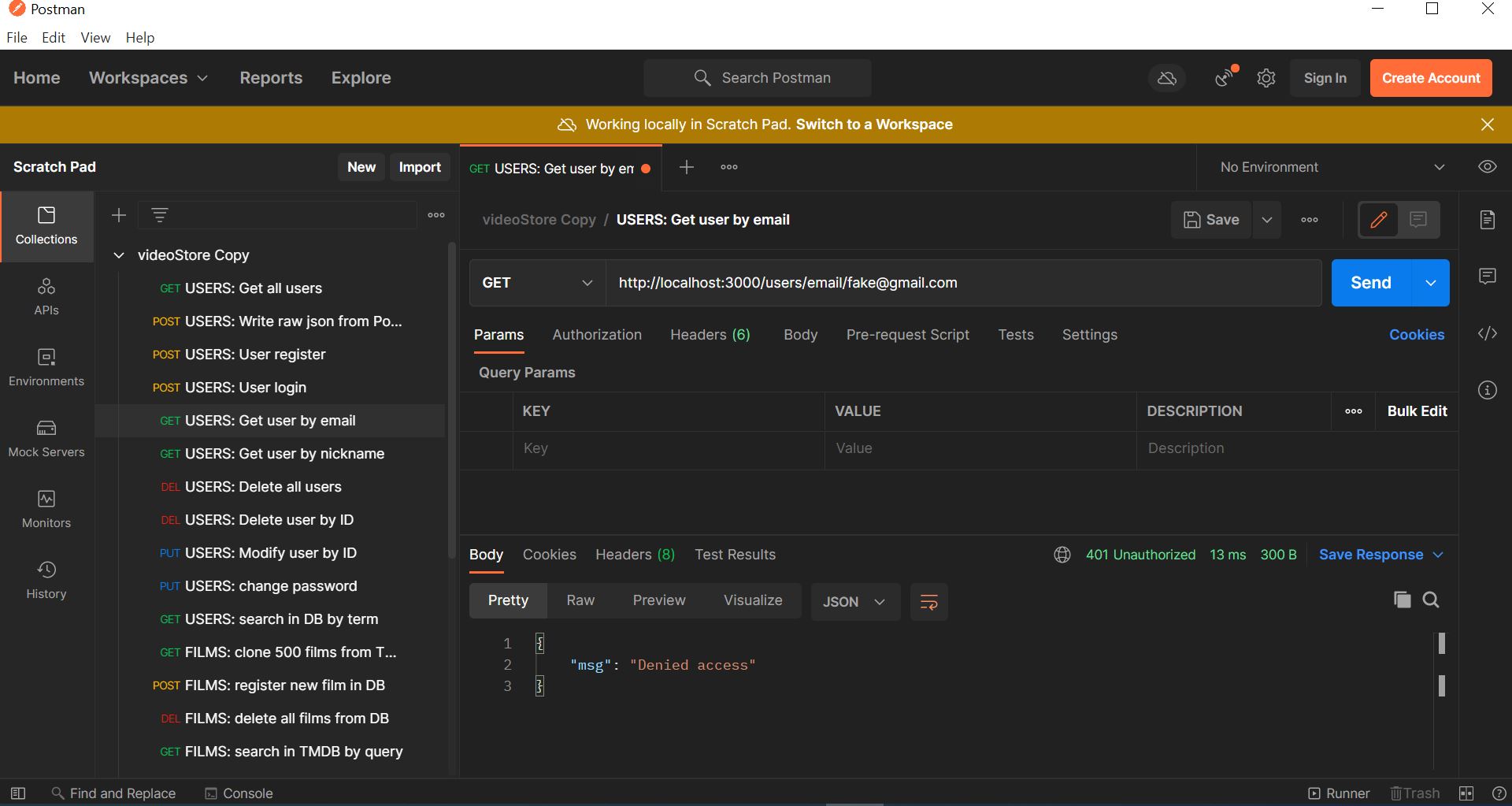Screen dimensions: 1512x806
Task: Switch to the Raw response view
Action: click(x=580, y=600)
